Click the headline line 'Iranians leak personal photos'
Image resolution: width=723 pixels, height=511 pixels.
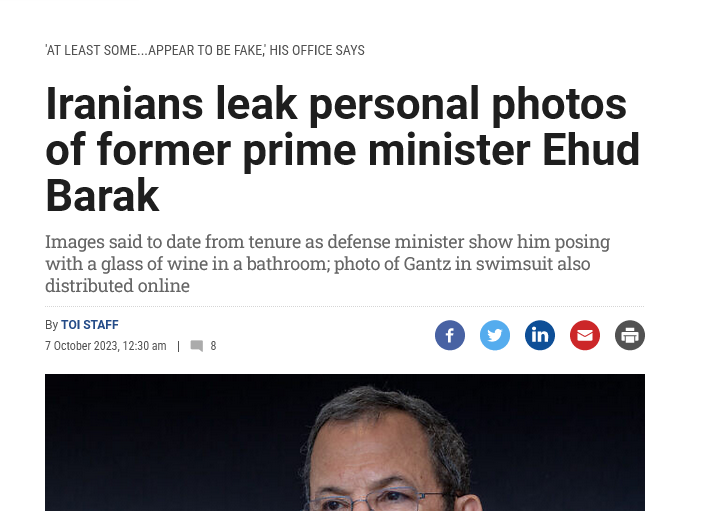click(336, 104)
